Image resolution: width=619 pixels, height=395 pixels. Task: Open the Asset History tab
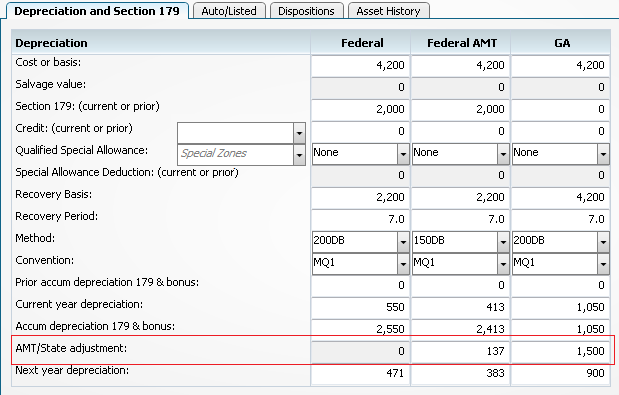tap(388, 11)
